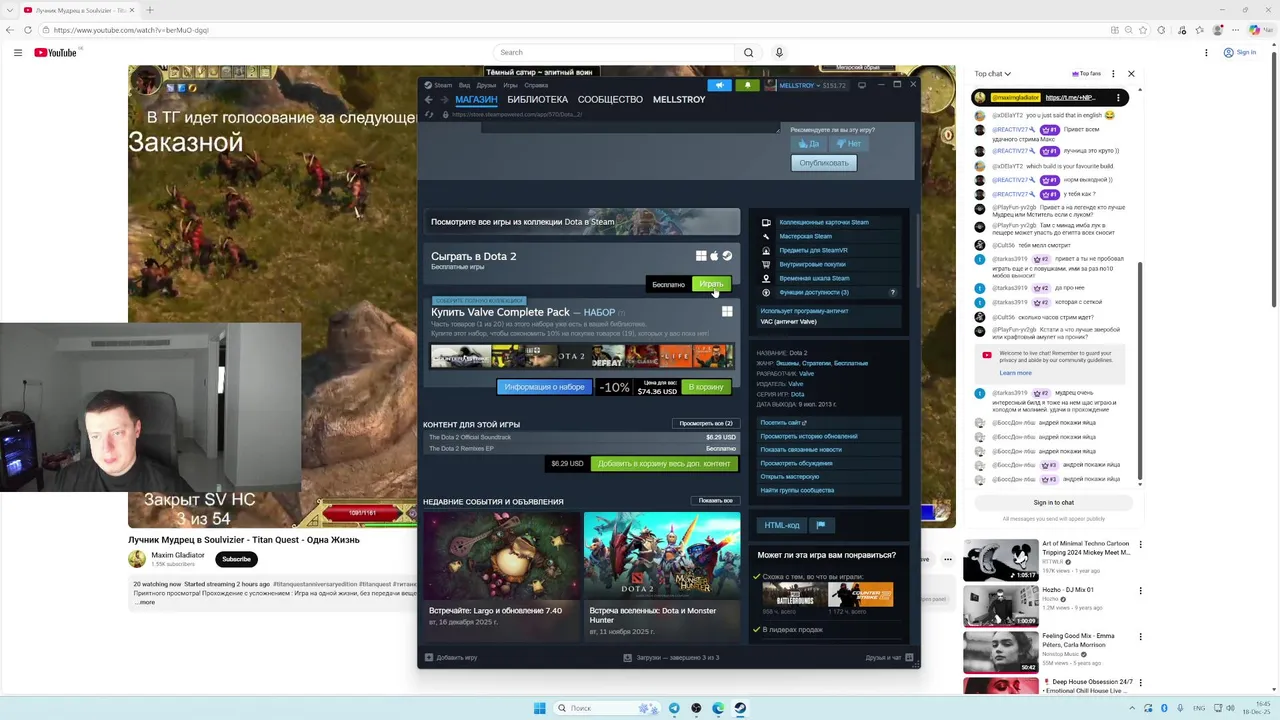The image size is (1280, 720).
Task: Open The Dota 2 Official Soundtrack row
Action: pos(581,437)
